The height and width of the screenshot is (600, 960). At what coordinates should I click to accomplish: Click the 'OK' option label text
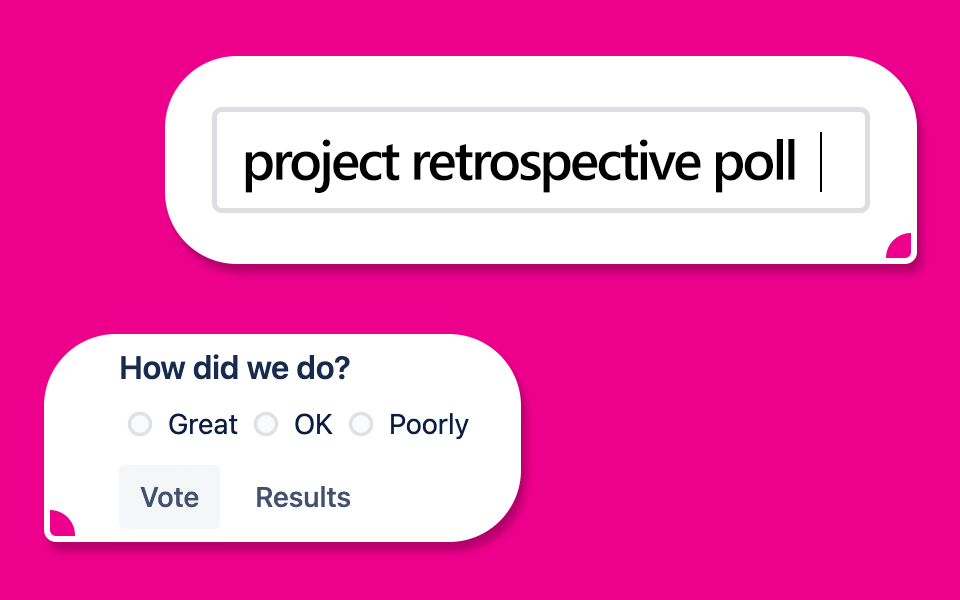[x=313, y=425]
